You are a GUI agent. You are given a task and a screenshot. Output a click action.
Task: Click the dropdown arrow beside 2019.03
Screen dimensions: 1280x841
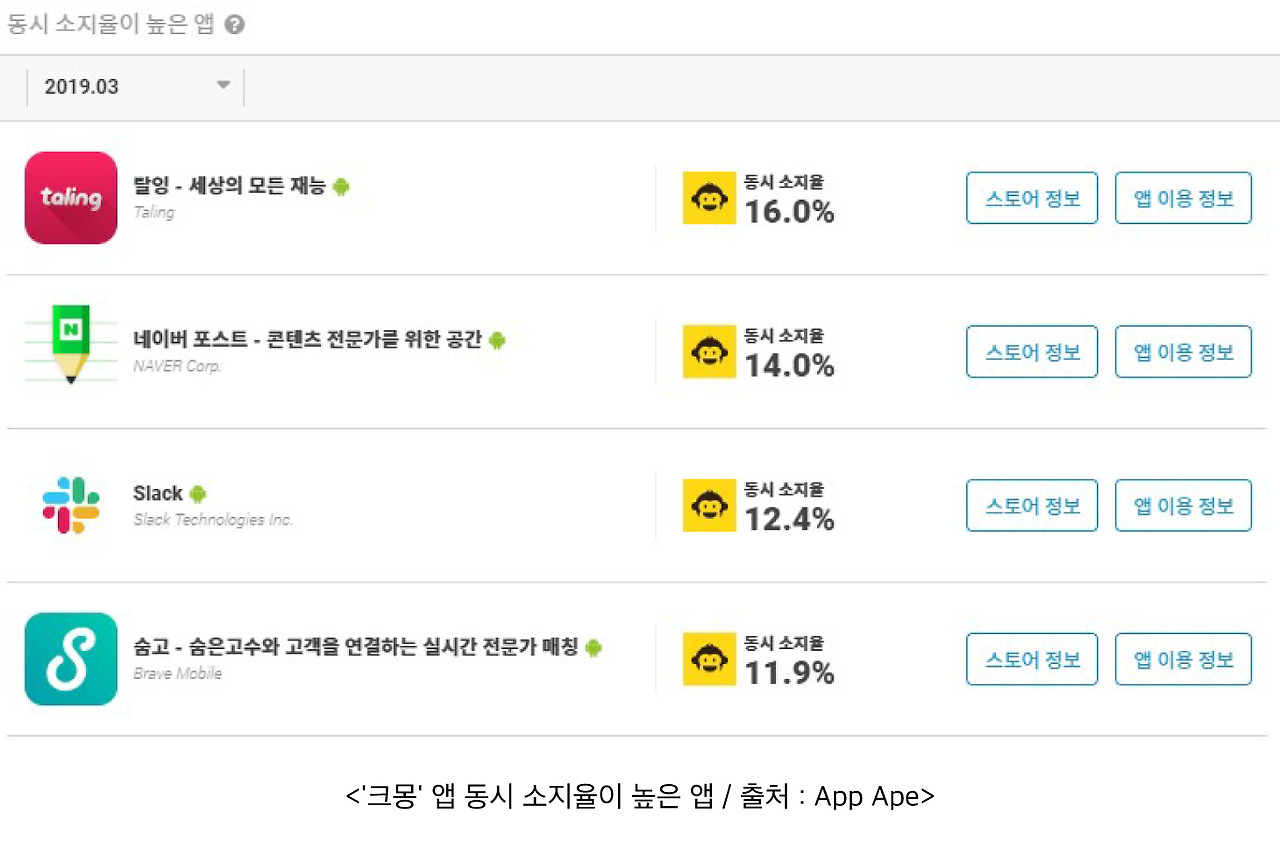tap(224, 86)
